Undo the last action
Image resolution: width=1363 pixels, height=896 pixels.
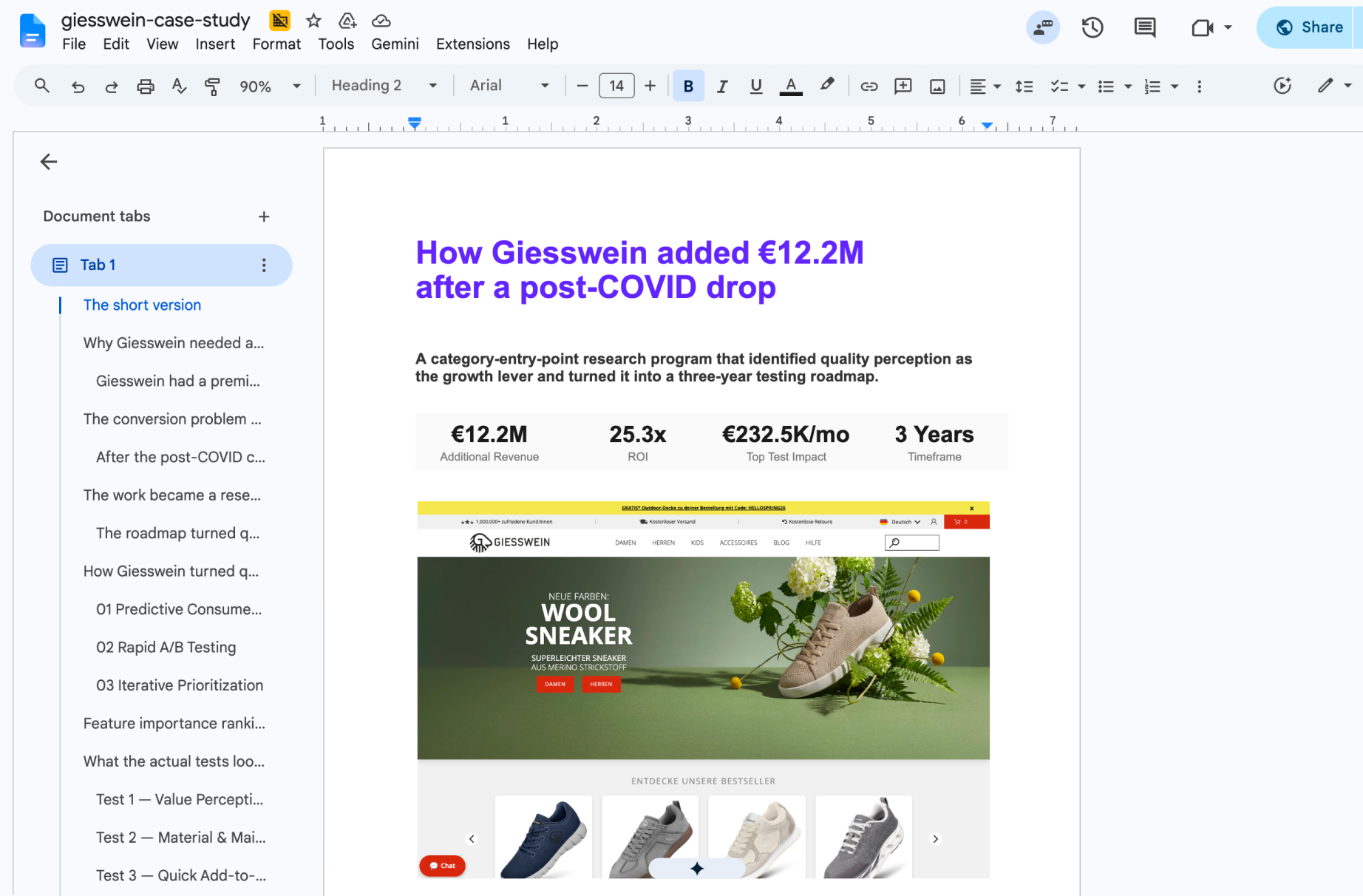click(78, 86)
